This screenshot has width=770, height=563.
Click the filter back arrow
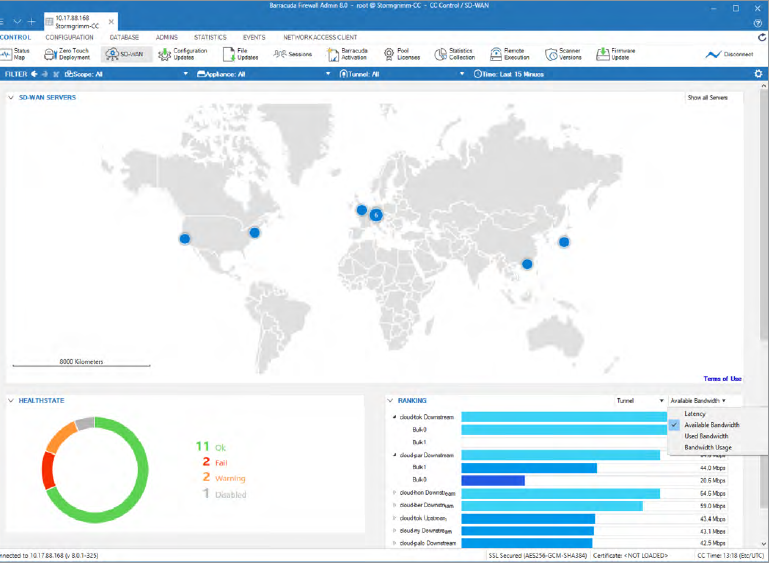(34, 74)
